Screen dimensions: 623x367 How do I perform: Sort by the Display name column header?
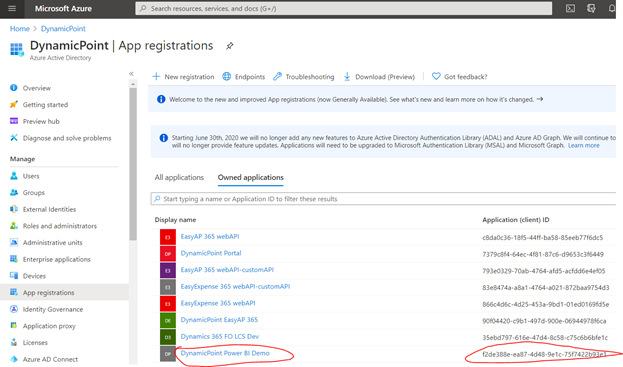(x=175, y=220)
